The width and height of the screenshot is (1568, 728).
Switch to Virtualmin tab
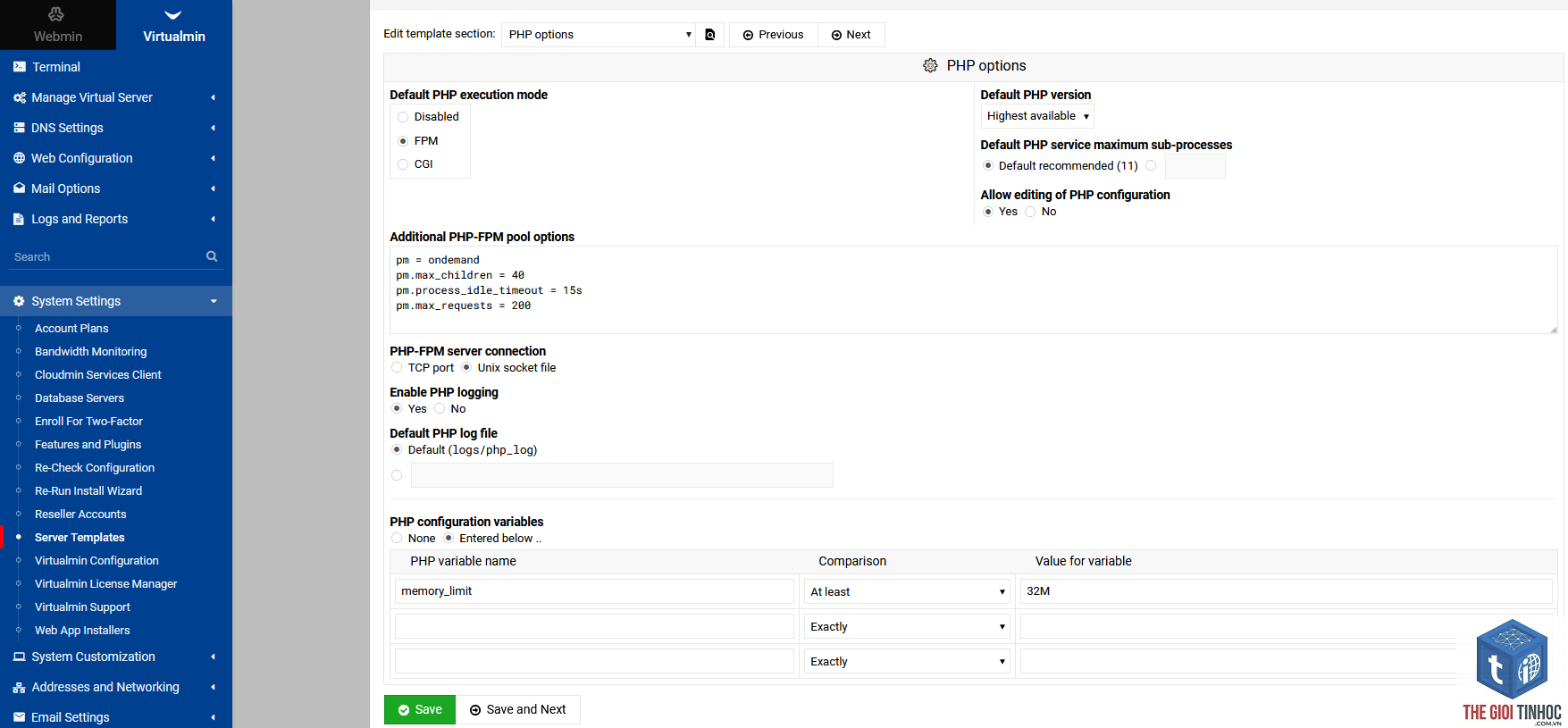(x=174, y=25)
